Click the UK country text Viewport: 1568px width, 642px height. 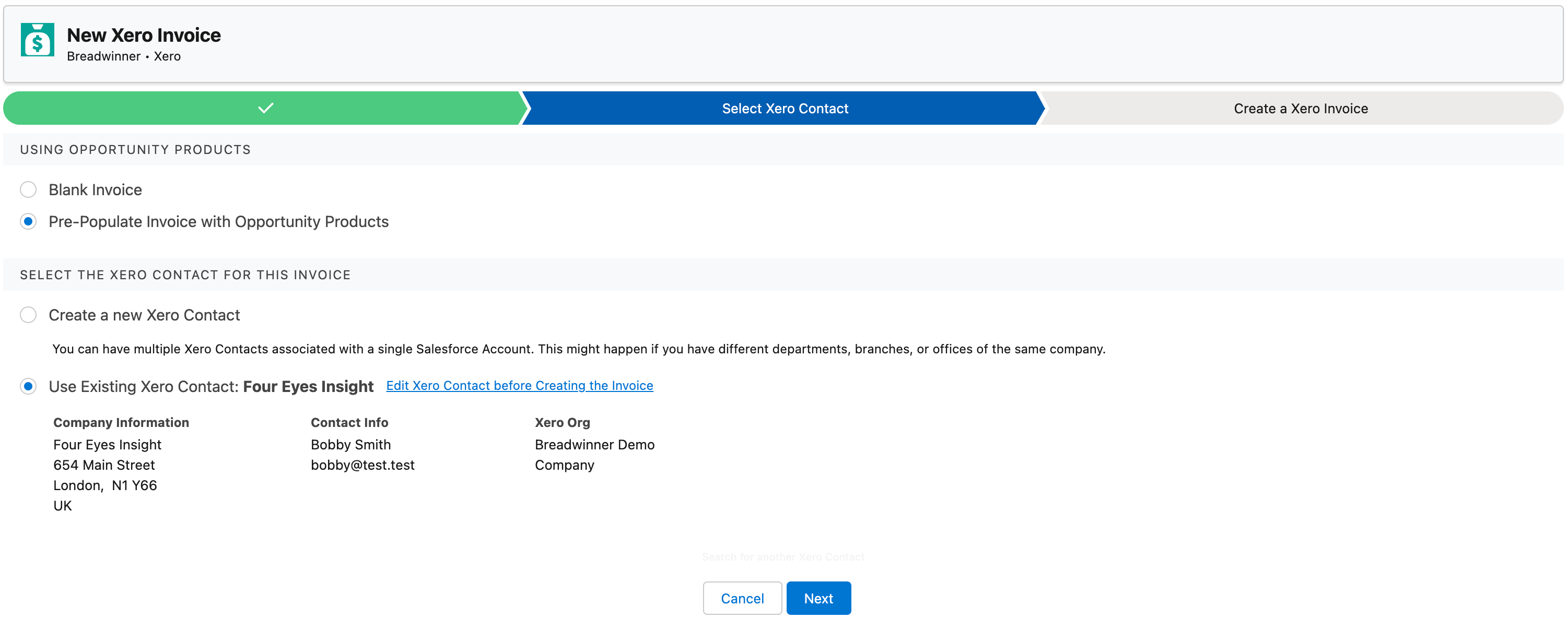click(x=63, y=506)
